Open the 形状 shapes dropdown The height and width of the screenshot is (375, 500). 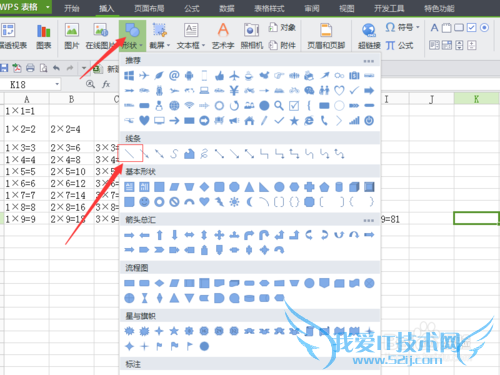coord(132,36)
